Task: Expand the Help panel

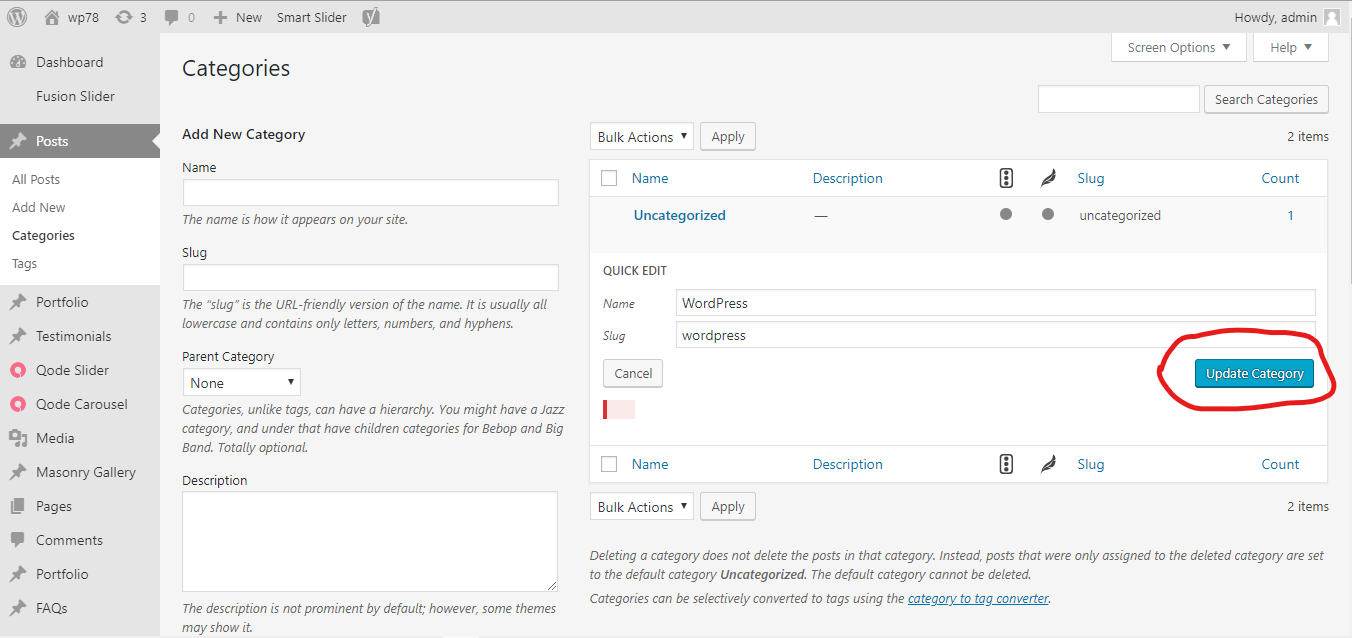Action: 1291,47
